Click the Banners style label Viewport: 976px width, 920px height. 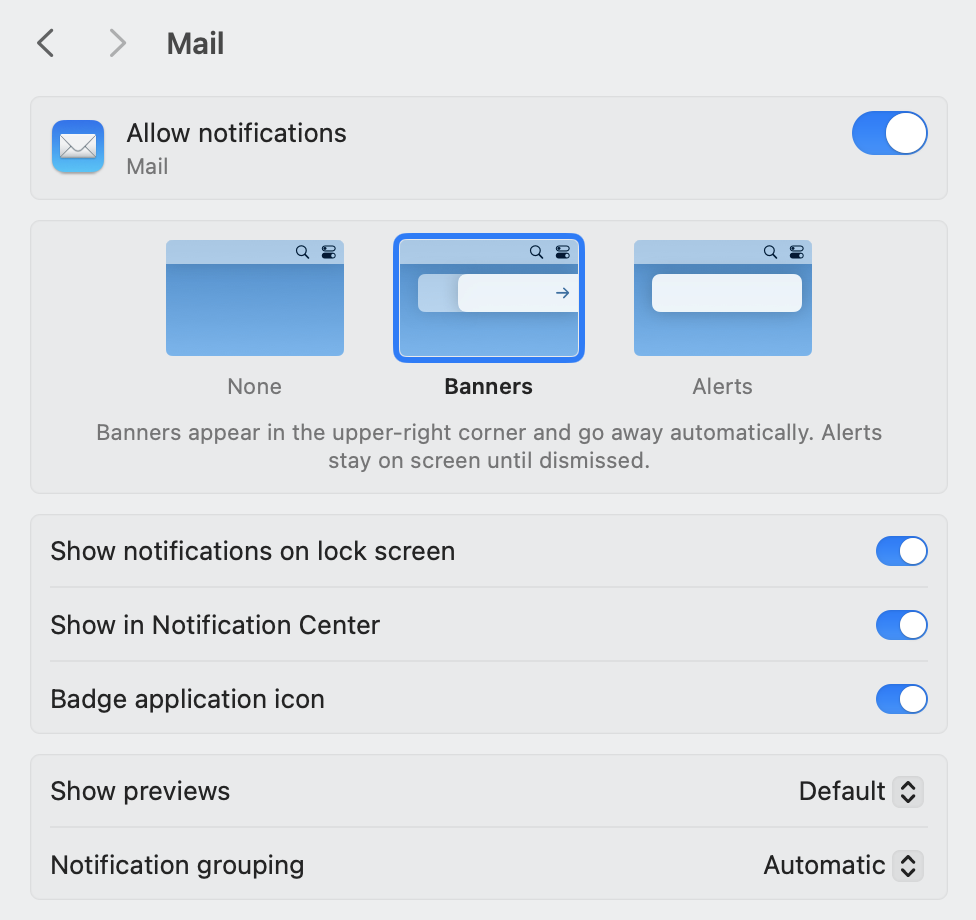(x=489, y=387)
